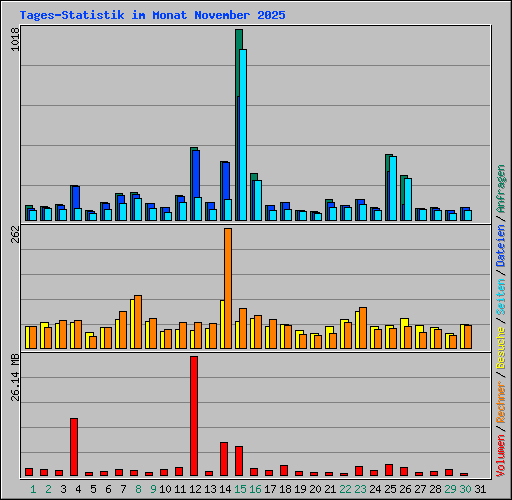The width and height of the screenshot is (512, 500).
Task: Click the 262 y-axis maximum label
Action: (15, 234)
